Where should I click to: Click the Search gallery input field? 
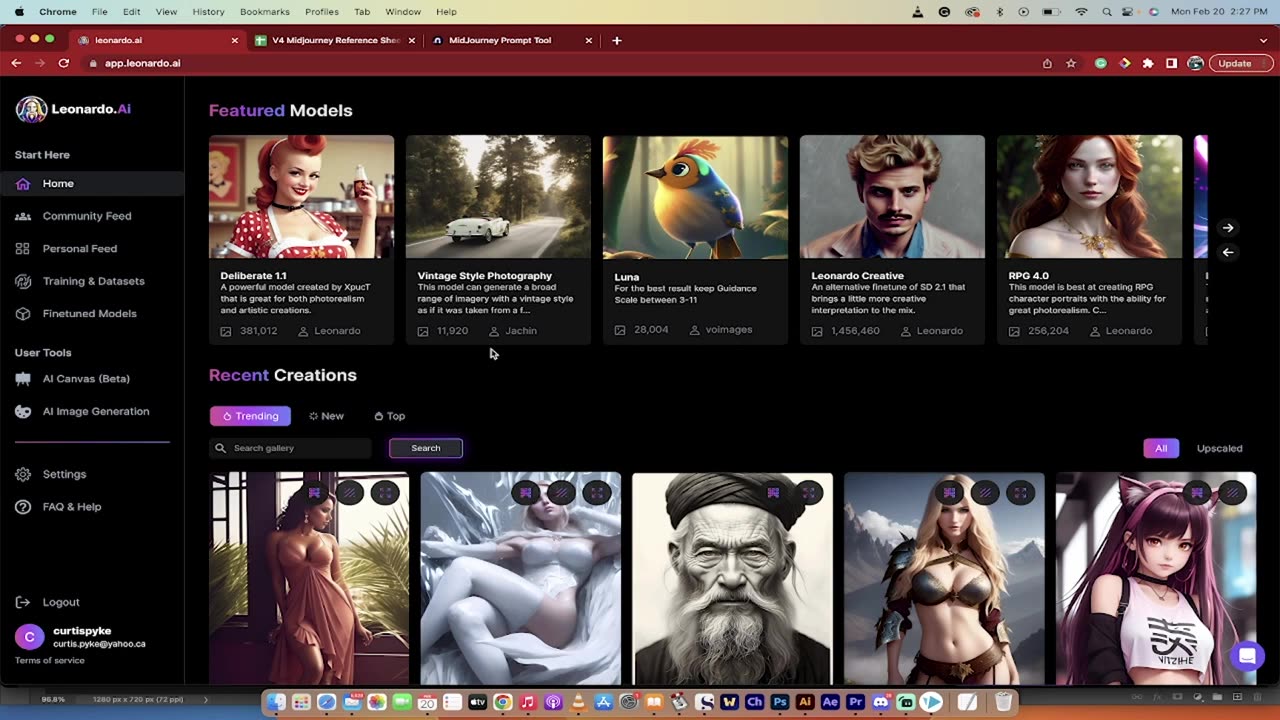pyautogui.click(x=291, y=448)
